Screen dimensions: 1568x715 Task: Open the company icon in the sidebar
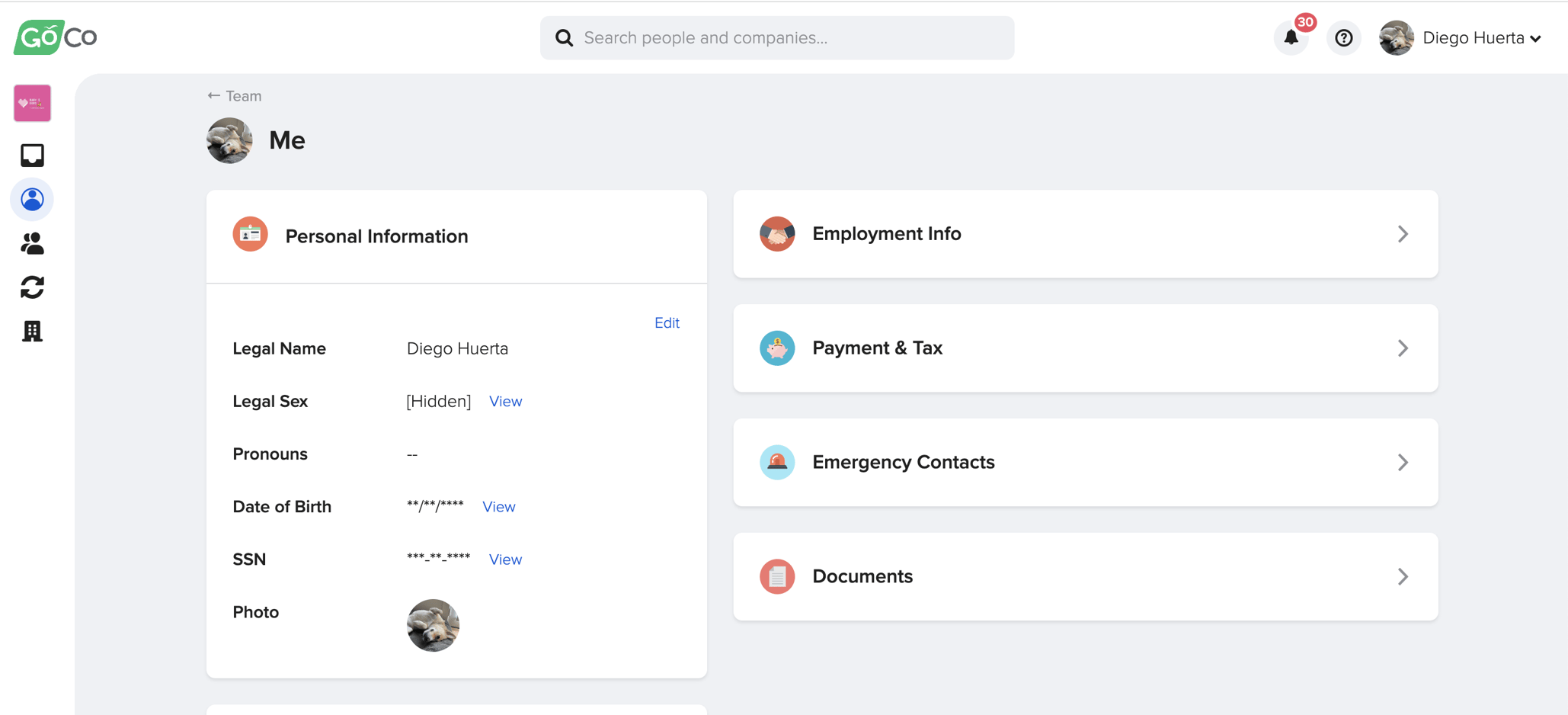tap(32, 331)
